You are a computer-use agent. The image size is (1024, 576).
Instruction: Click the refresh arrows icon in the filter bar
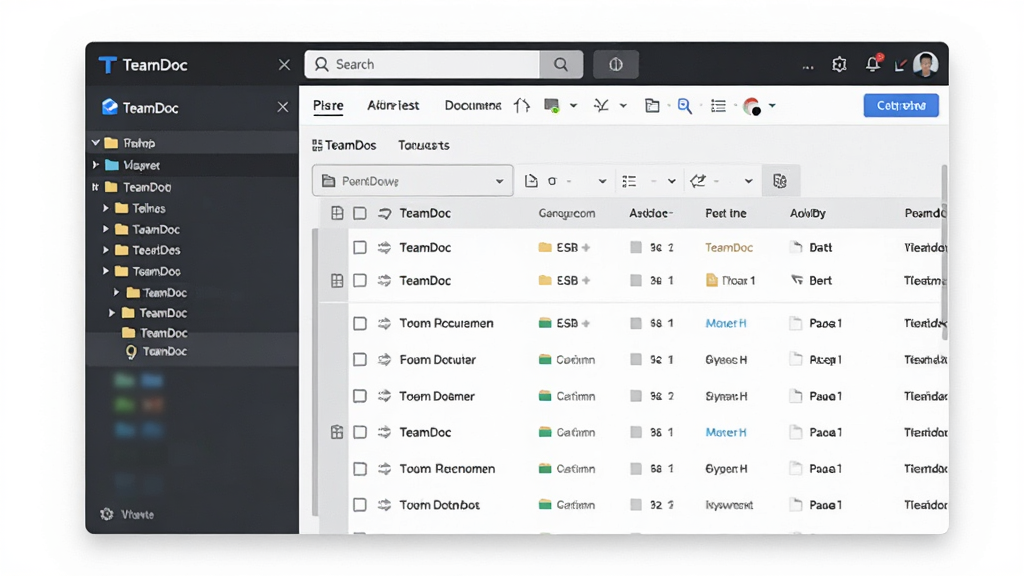tap(698, 181)
